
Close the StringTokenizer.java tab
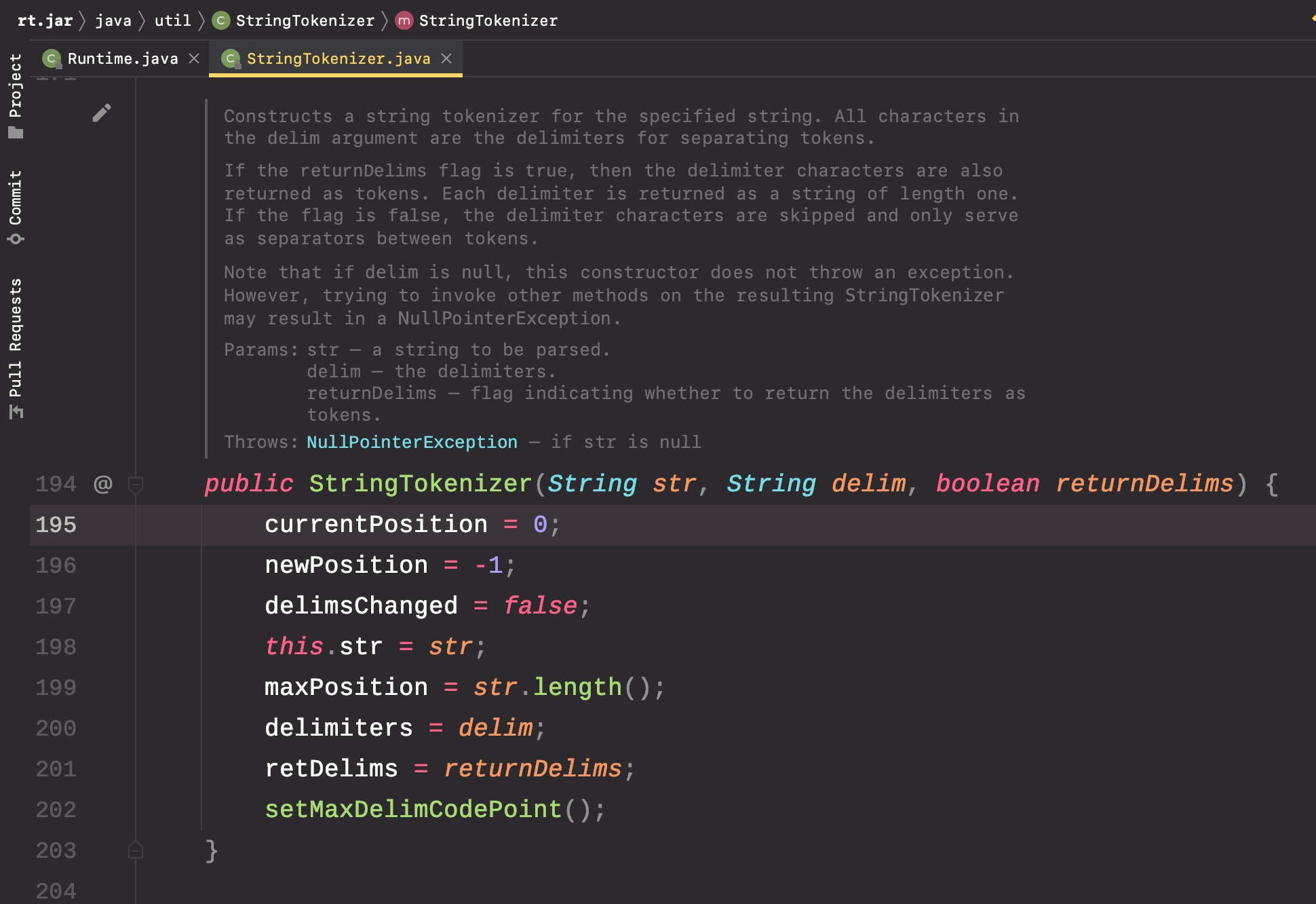pyautogui.click(x=446, y=58)
